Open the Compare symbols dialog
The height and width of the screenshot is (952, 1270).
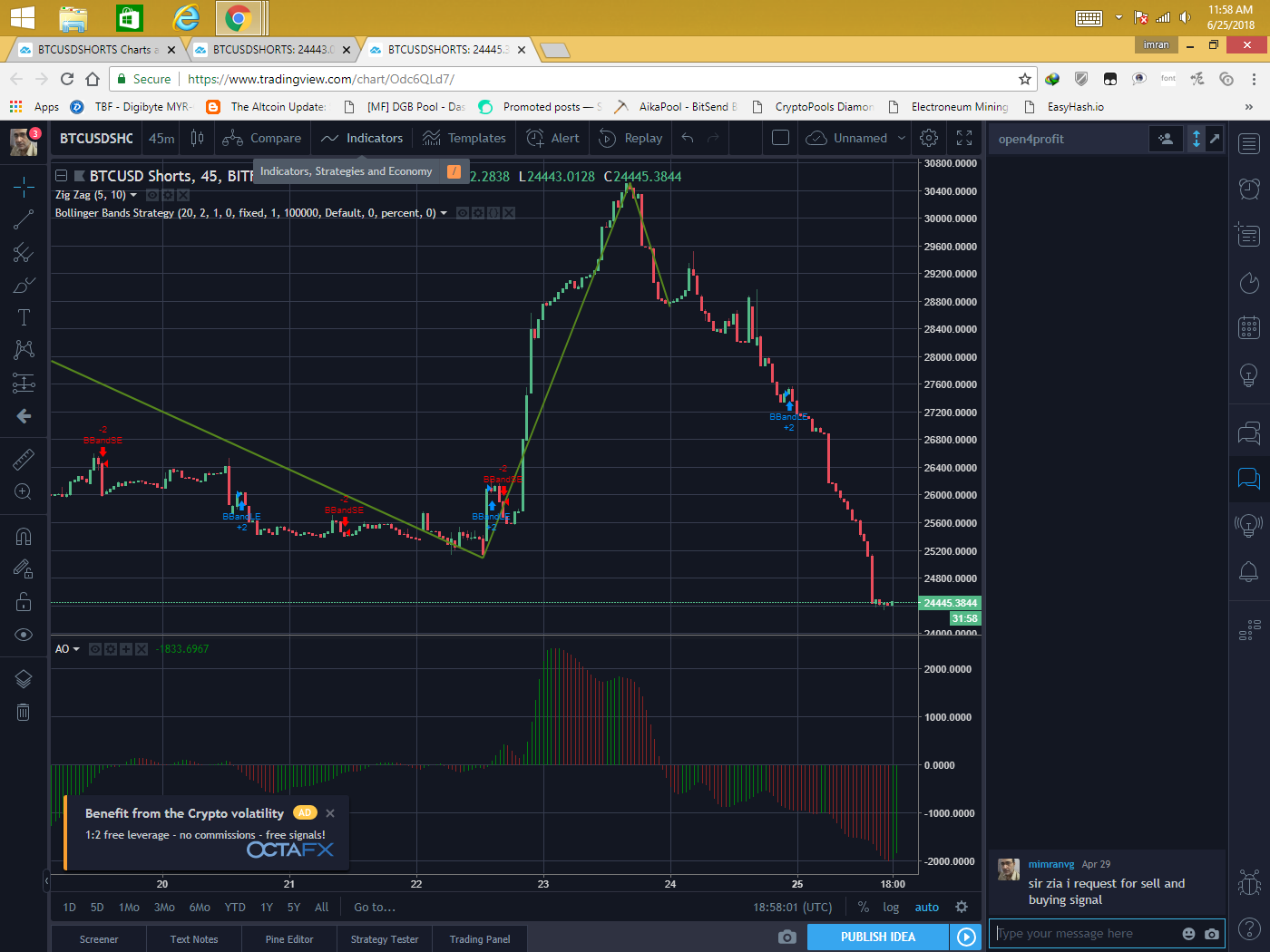pos(262,138)
